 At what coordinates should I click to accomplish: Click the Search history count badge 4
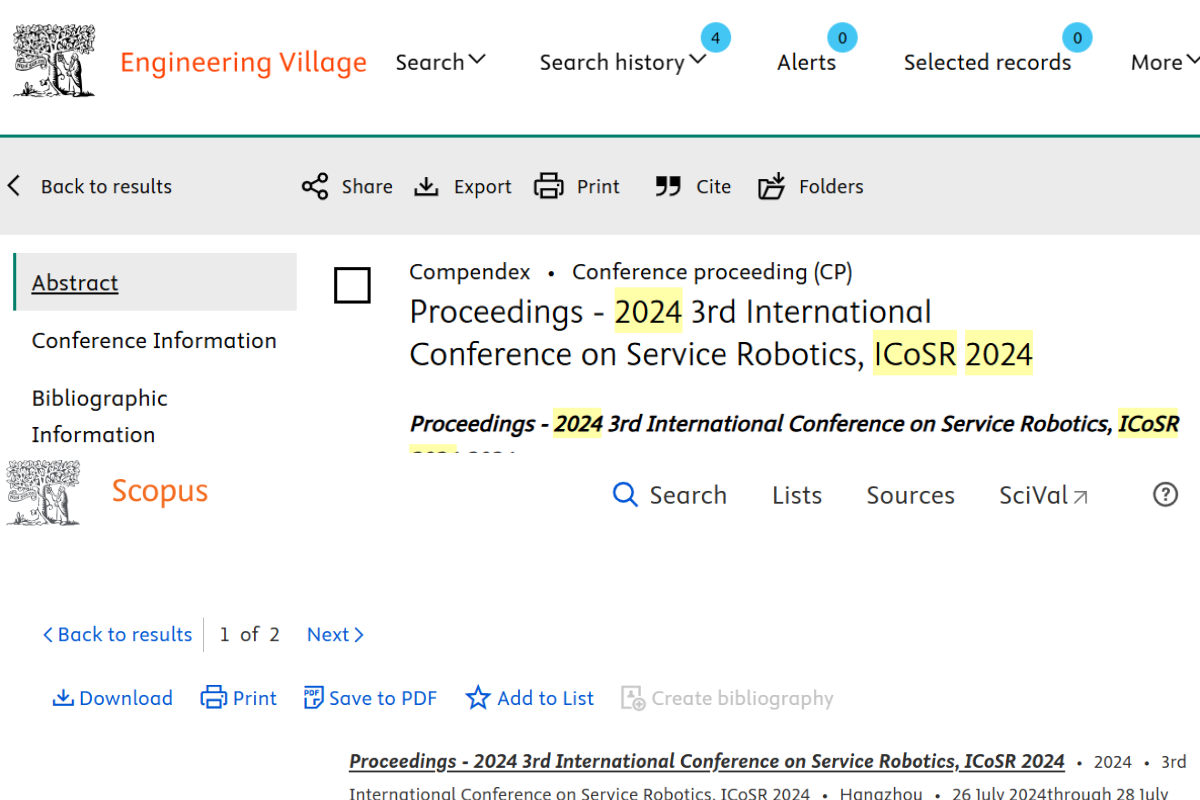pyautogui.click(x=715, y=39)
